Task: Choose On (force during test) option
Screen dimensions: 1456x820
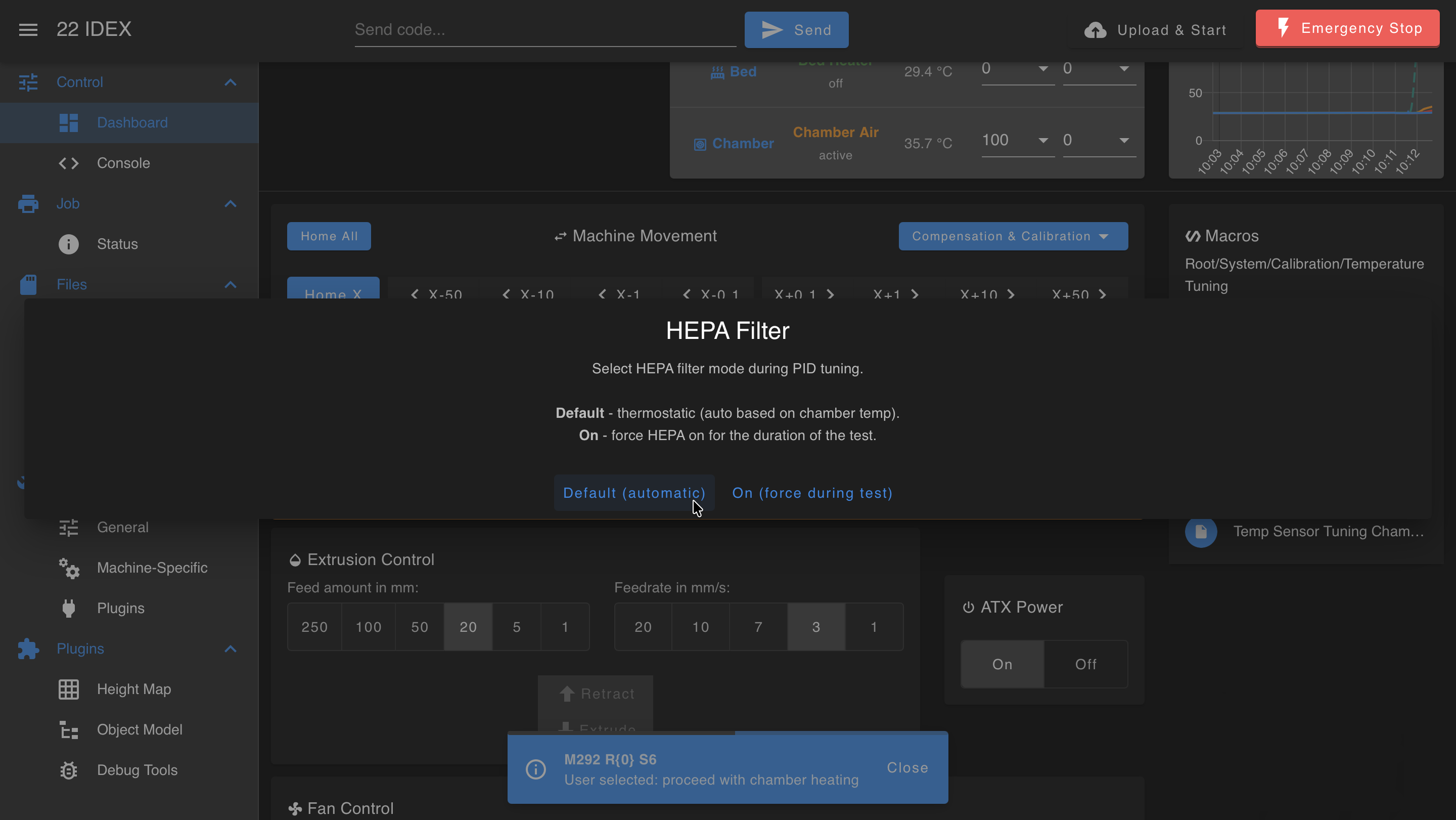Action: [x=812, y=493]
